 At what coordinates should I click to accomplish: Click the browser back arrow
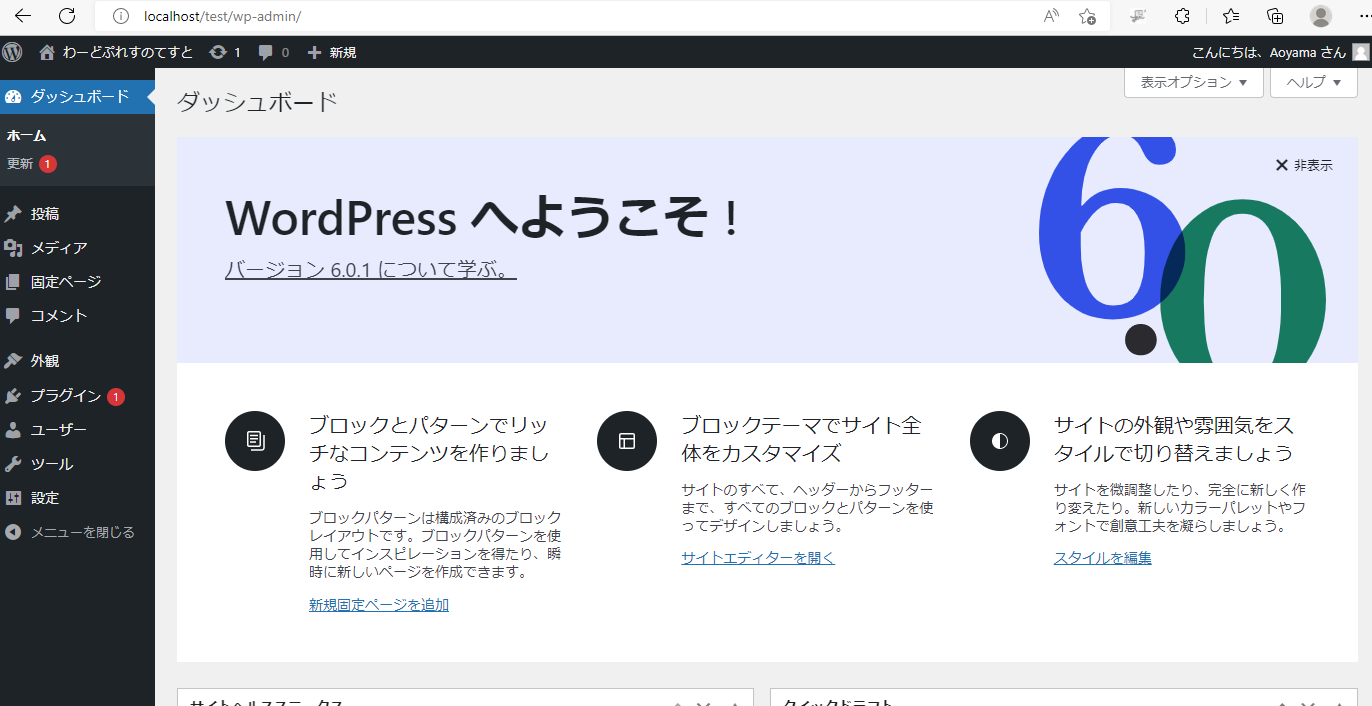[22, 16]
